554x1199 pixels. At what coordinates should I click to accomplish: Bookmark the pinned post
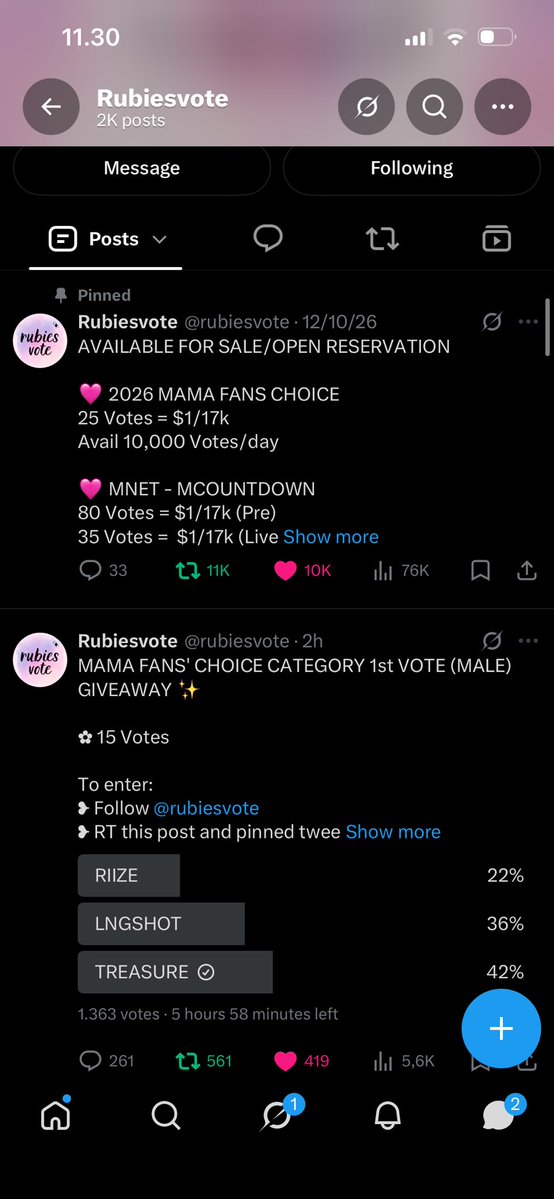coord(480,570)
